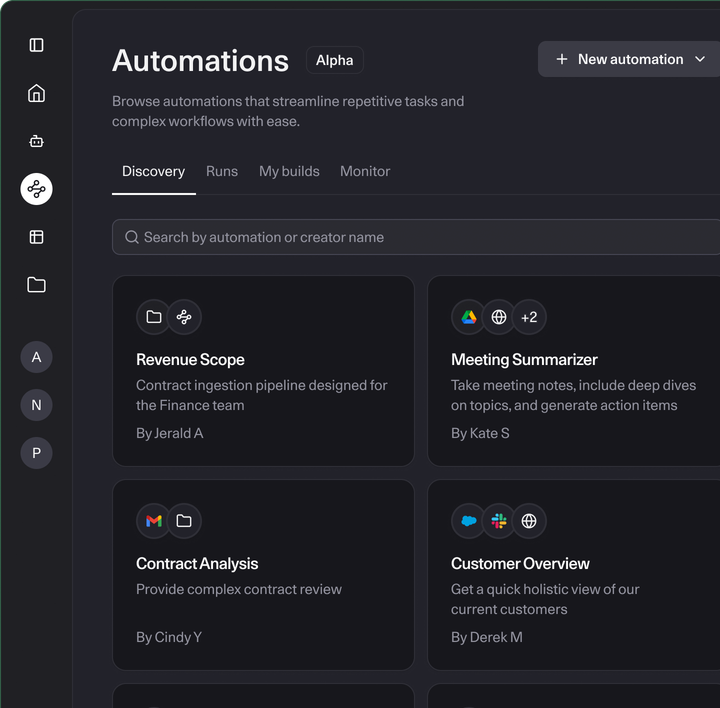Select workspace avatar N
The height and width of the screenshot is (708, 720).
click(x=37, y=405)
